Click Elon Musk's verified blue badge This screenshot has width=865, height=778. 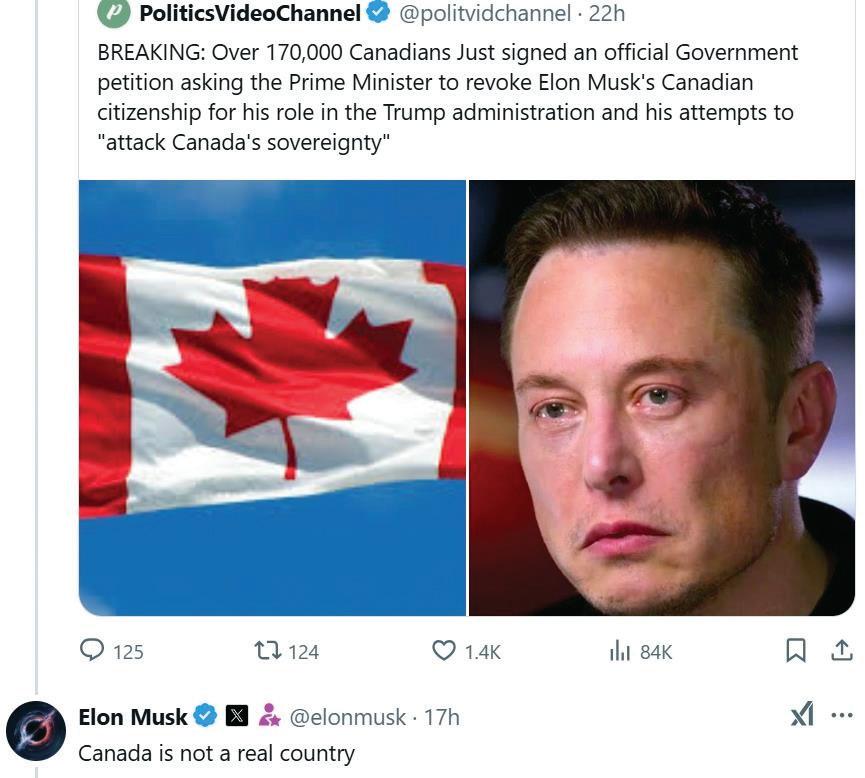pyautogui.click(x=205, y=716)
